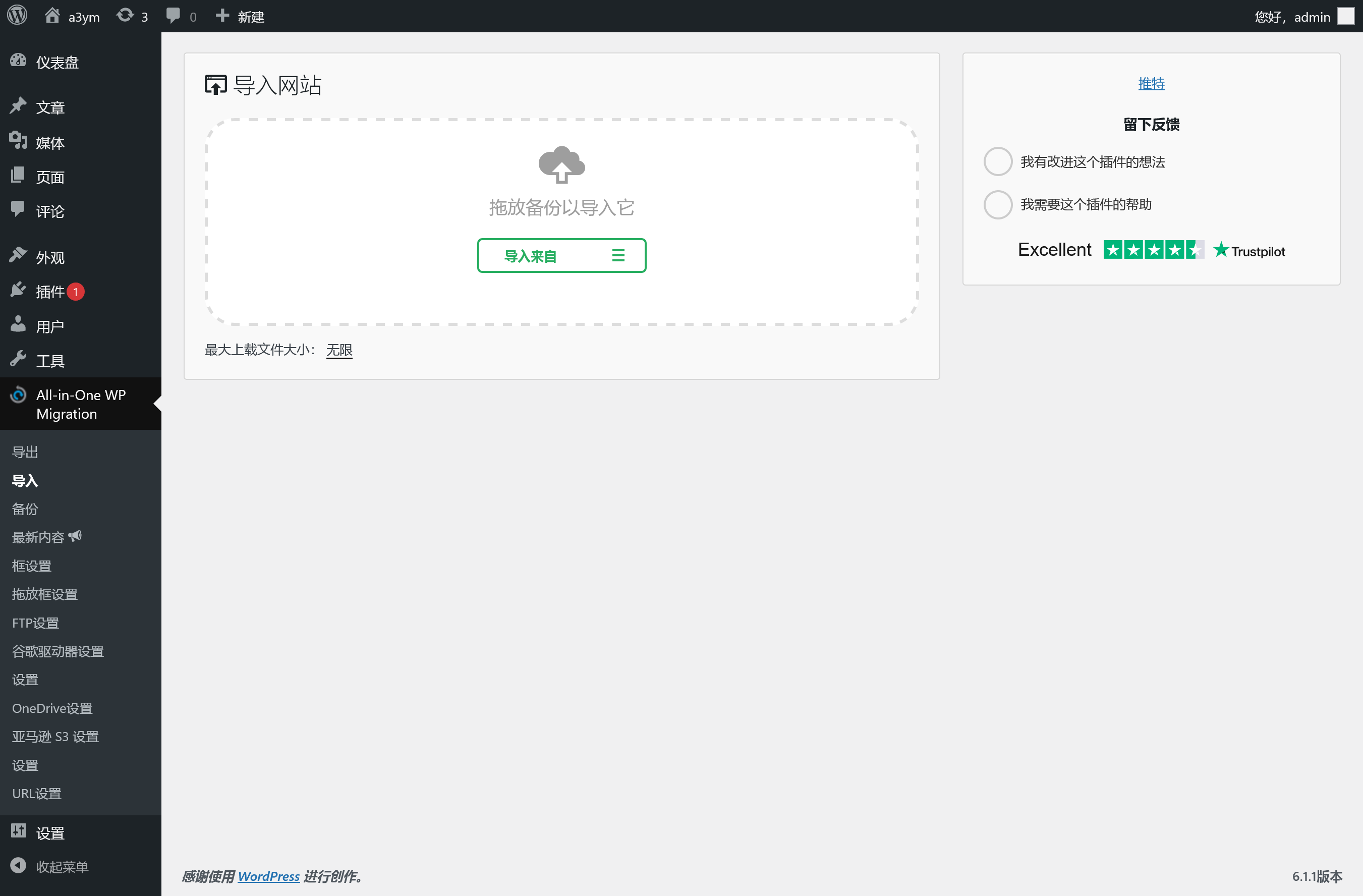
Task: Click the 媒体 media icon
Action: click(x=18, y=141)
